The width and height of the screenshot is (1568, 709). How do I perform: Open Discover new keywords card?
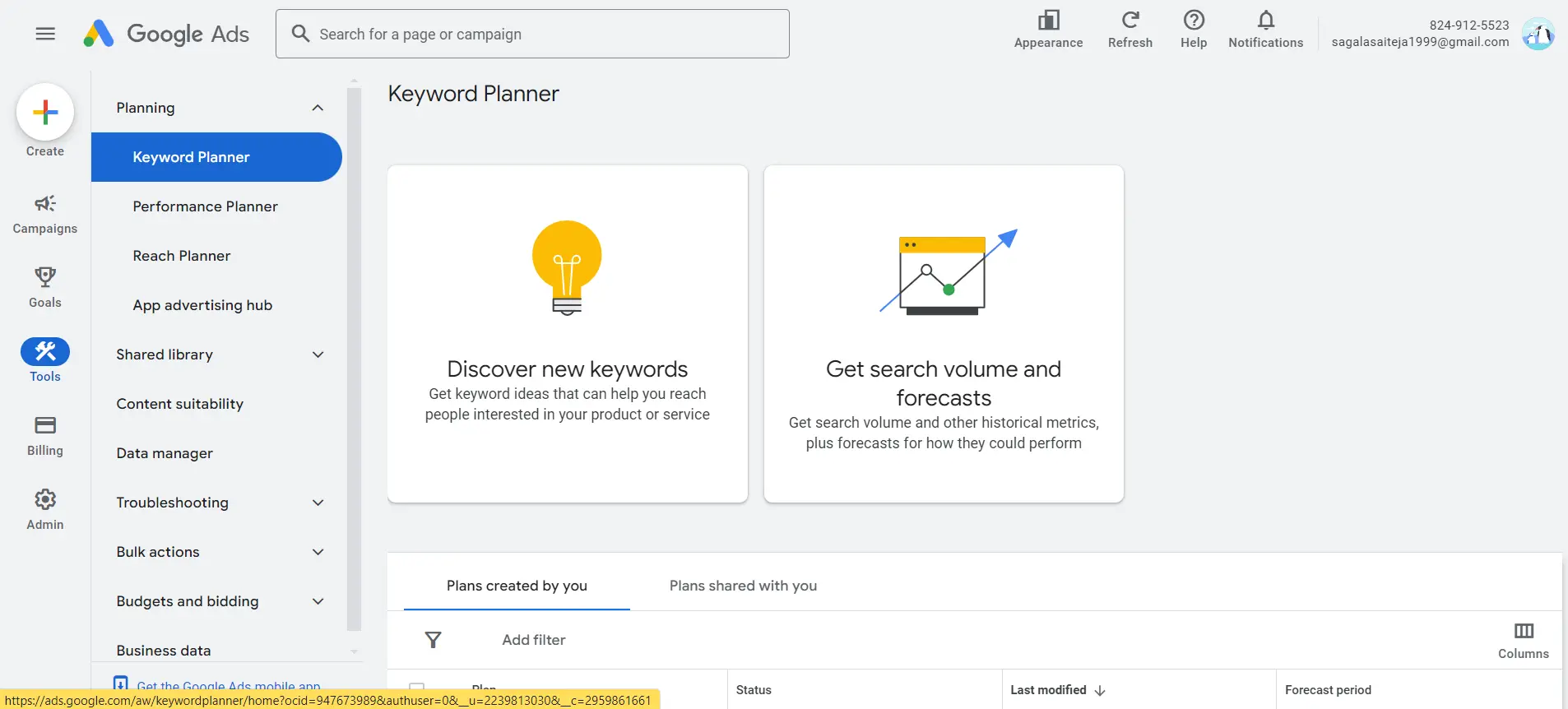568,334
